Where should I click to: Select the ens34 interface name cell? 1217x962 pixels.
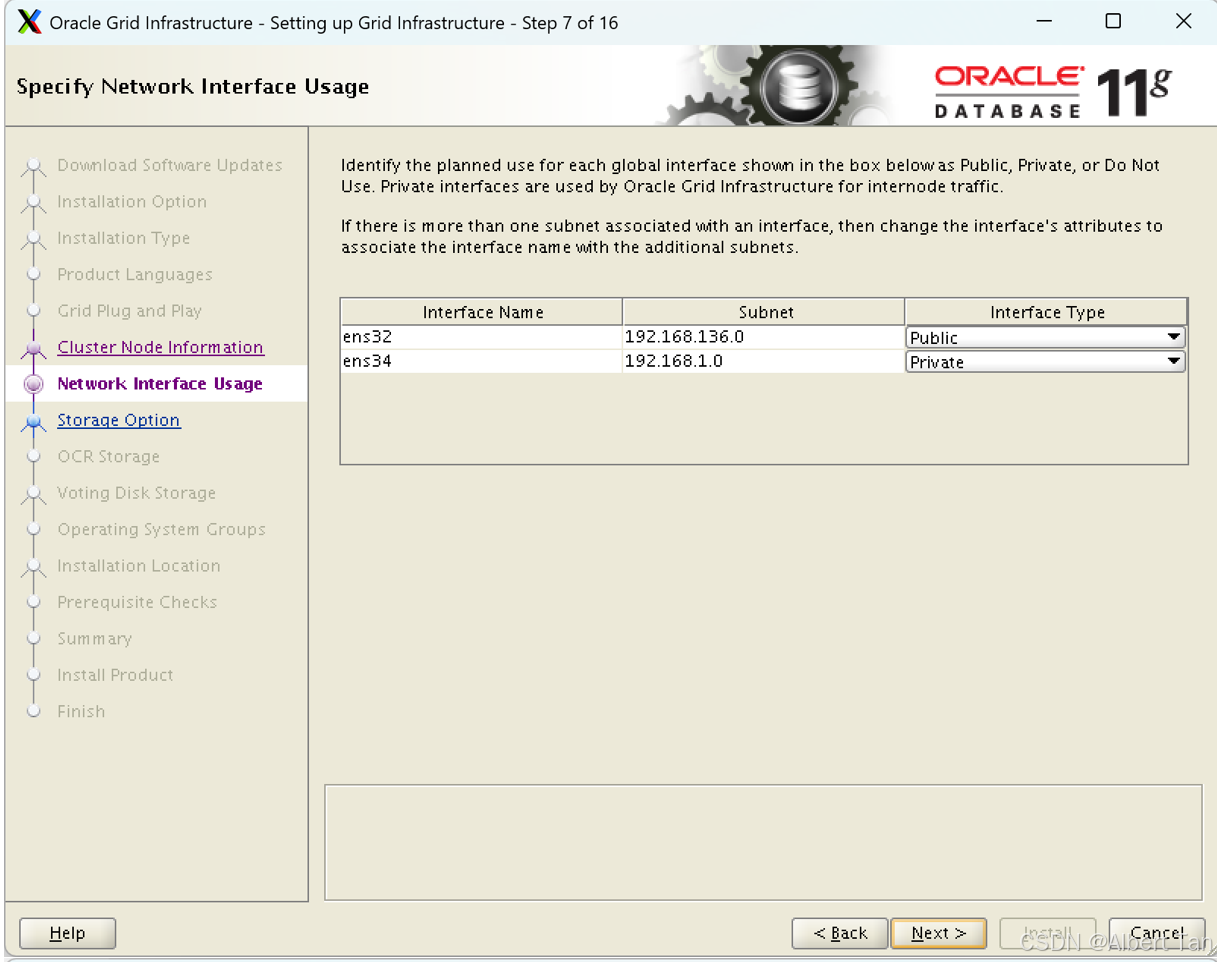(481, 361)
